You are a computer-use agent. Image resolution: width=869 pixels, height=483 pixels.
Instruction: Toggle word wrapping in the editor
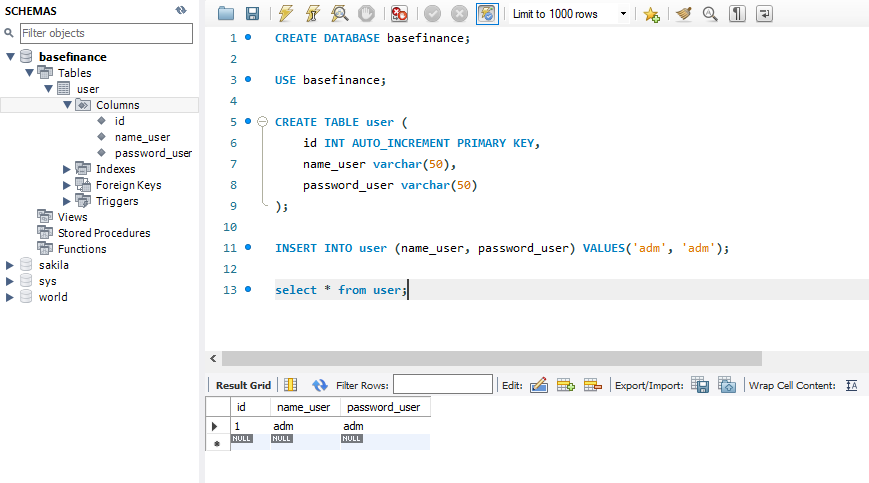pyautogui.click(x=764, y=14)
